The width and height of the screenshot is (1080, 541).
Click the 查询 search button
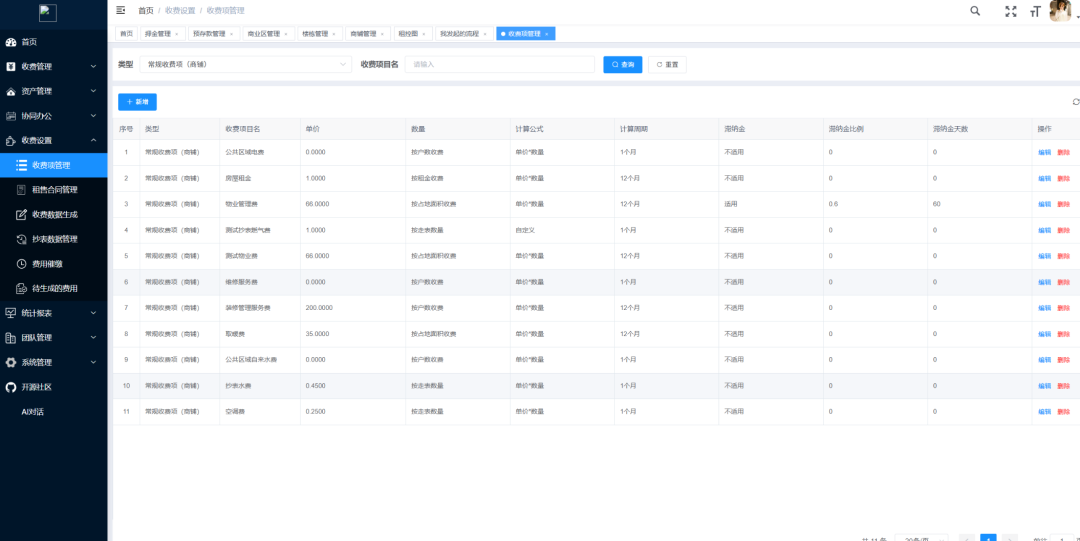click(623, 64)
